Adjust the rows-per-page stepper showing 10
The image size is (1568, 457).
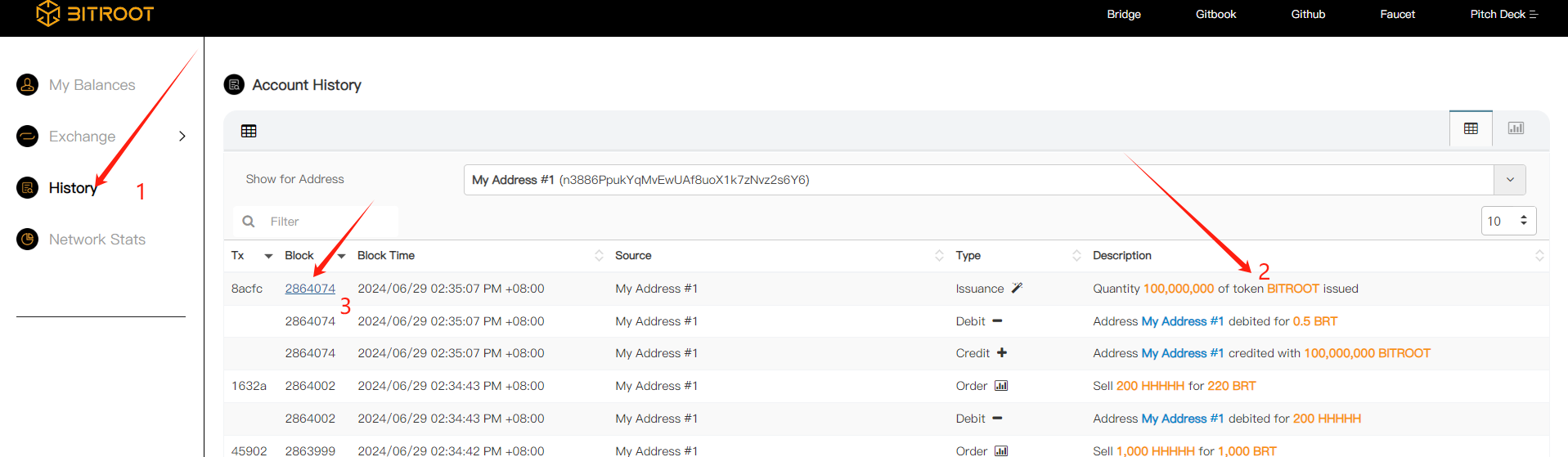tap(1508, 221)
